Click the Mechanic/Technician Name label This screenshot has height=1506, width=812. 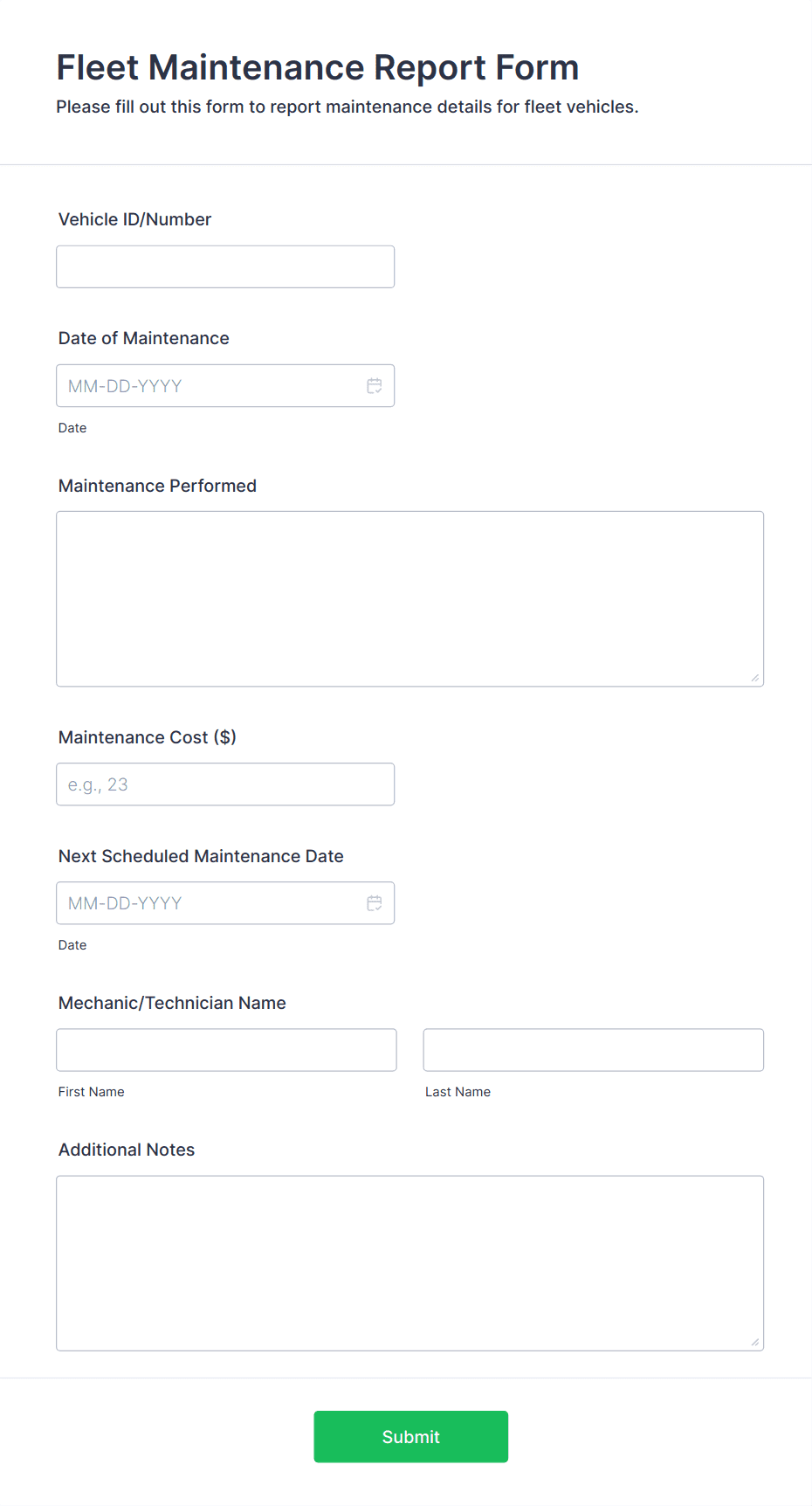click(172, 1002)
